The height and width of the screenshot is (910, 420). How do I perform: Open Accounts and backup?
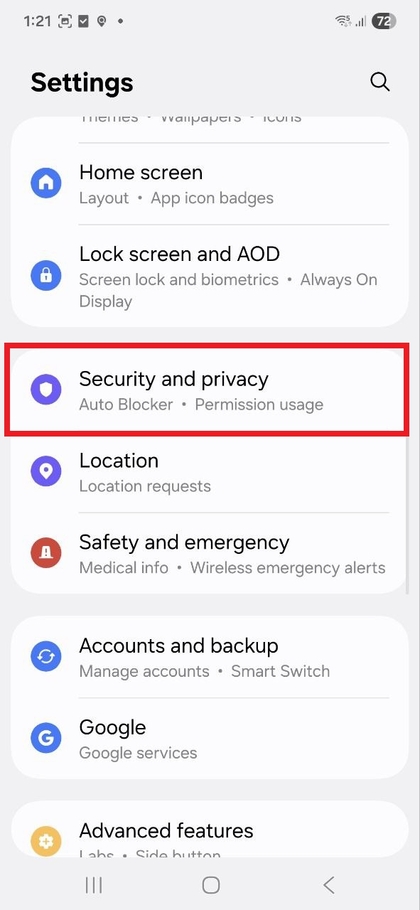[210, 657]
